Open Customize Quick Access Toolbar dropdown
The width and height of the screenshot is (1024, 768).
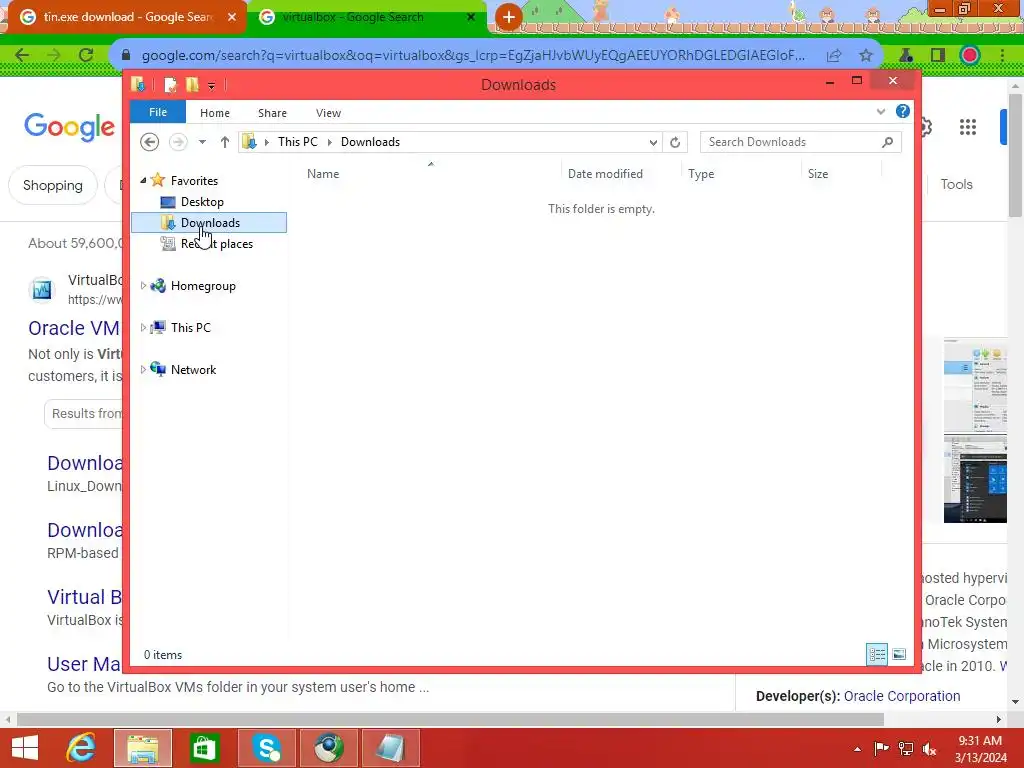pos(212,86)
